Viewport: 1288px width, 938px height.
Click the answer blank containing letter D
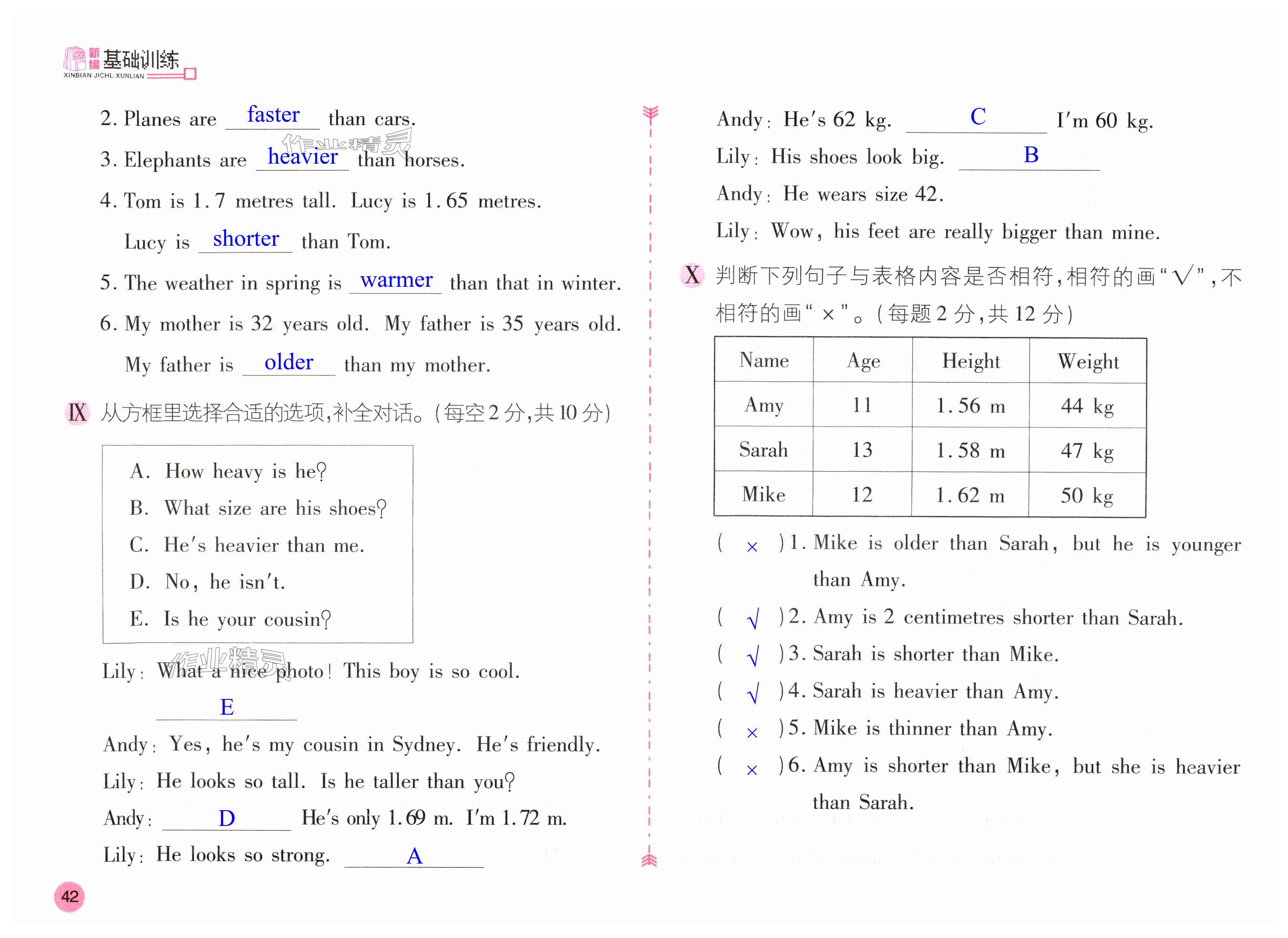(227, 818)
